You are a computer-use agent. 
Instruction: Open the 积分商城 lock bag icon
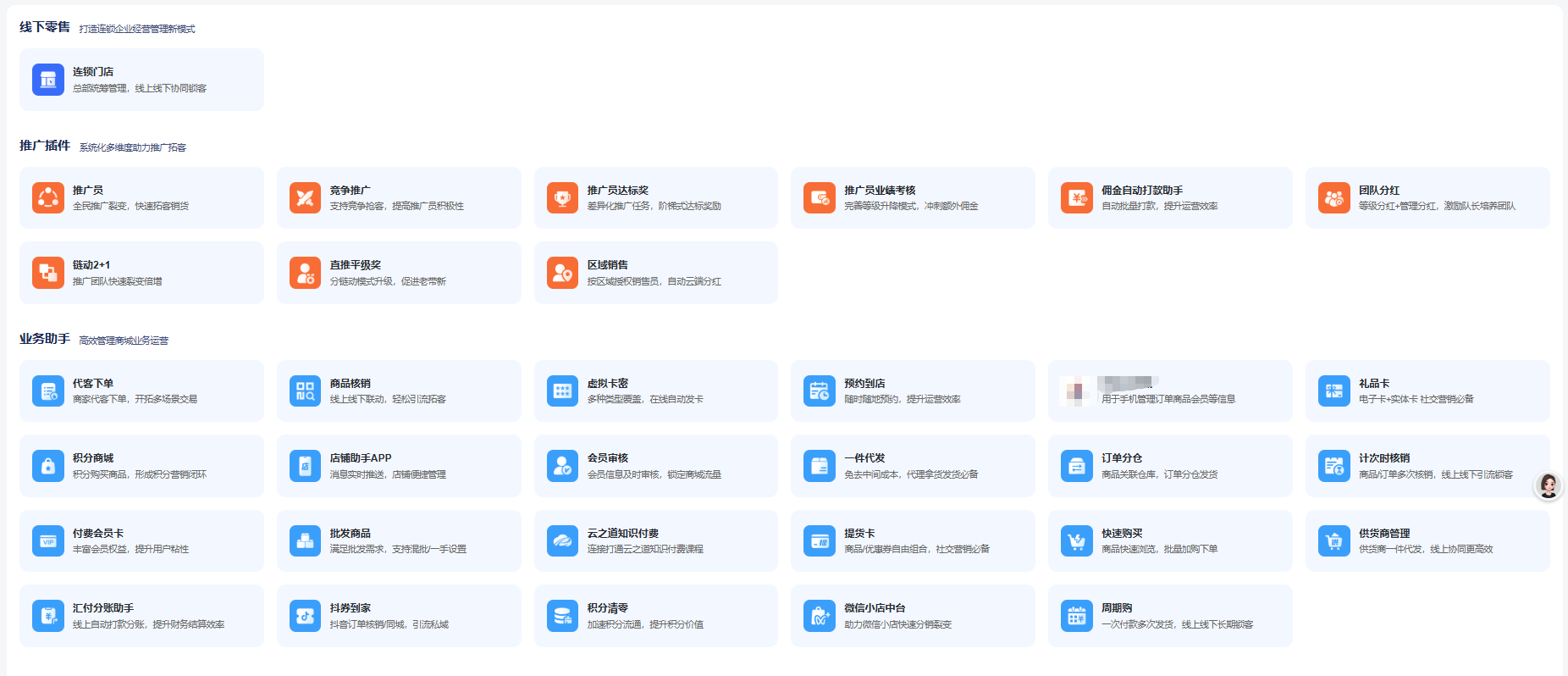coord(48,466)
